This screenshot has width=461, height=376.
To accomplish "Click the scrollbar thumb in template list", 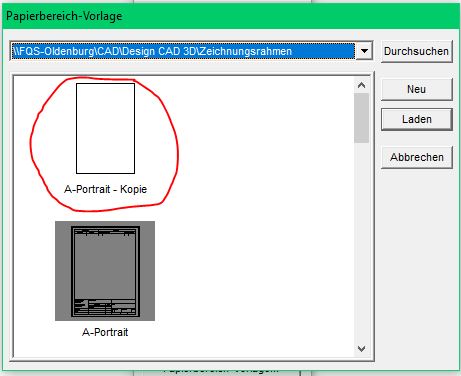I will pos(361,118).
